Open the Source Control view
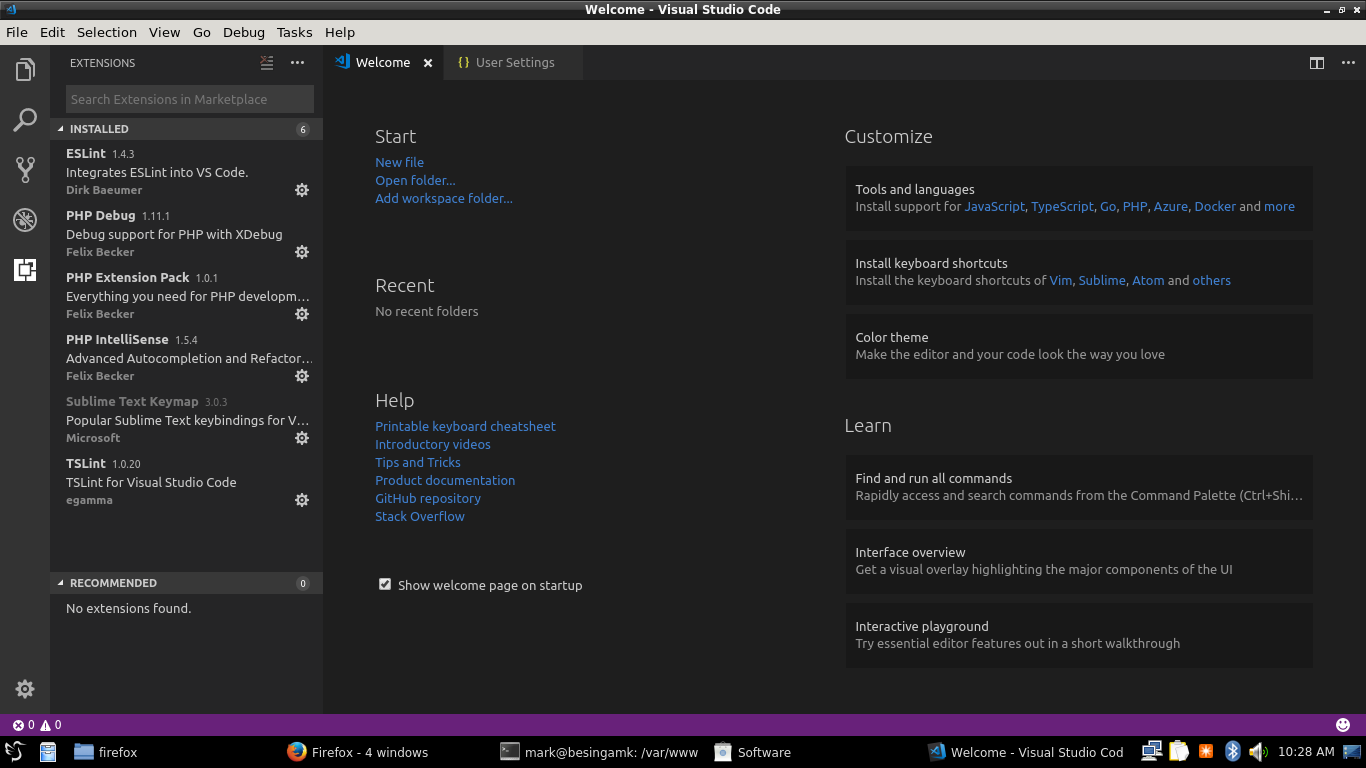 tap(25, 170)
